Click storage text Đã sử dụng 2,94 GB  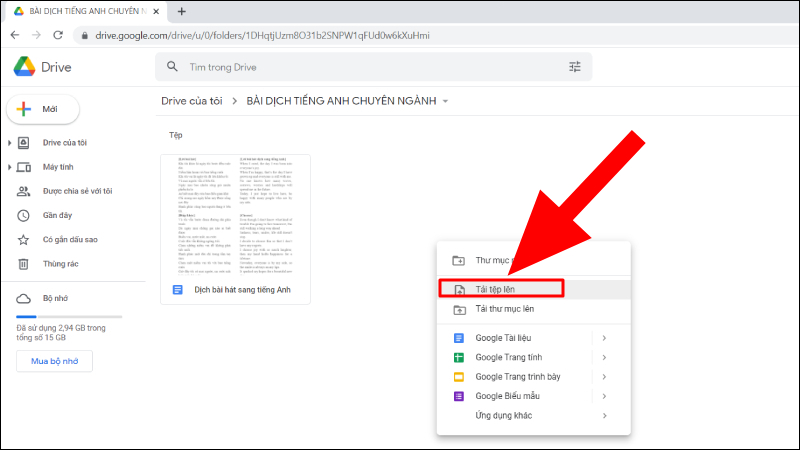pos(61,333)
